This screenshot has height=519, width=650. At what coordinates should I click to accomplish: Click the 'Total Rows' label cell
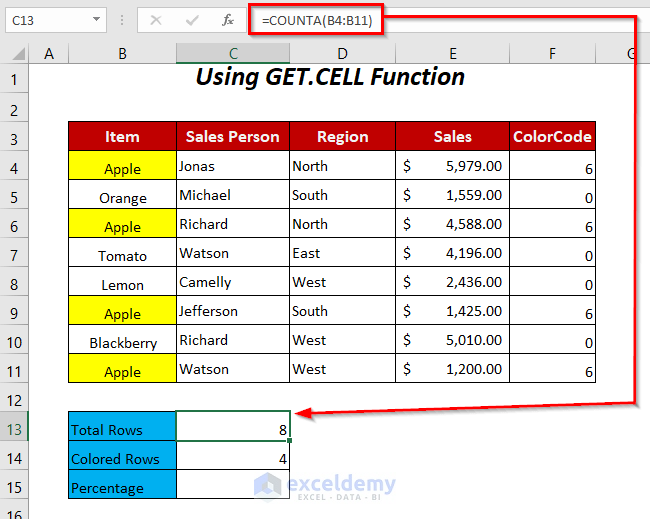[122, 426]
